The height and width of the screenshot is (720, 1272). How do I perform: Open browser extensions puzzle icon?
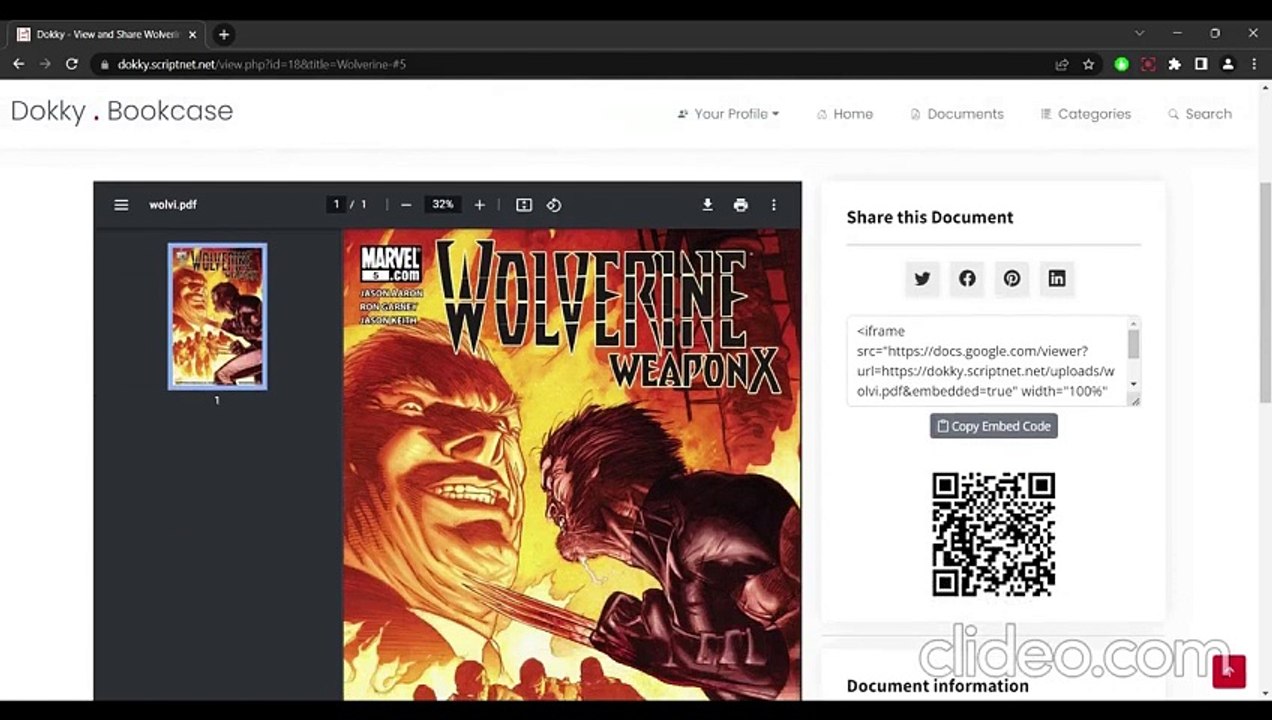click(x=1175, y=64)
